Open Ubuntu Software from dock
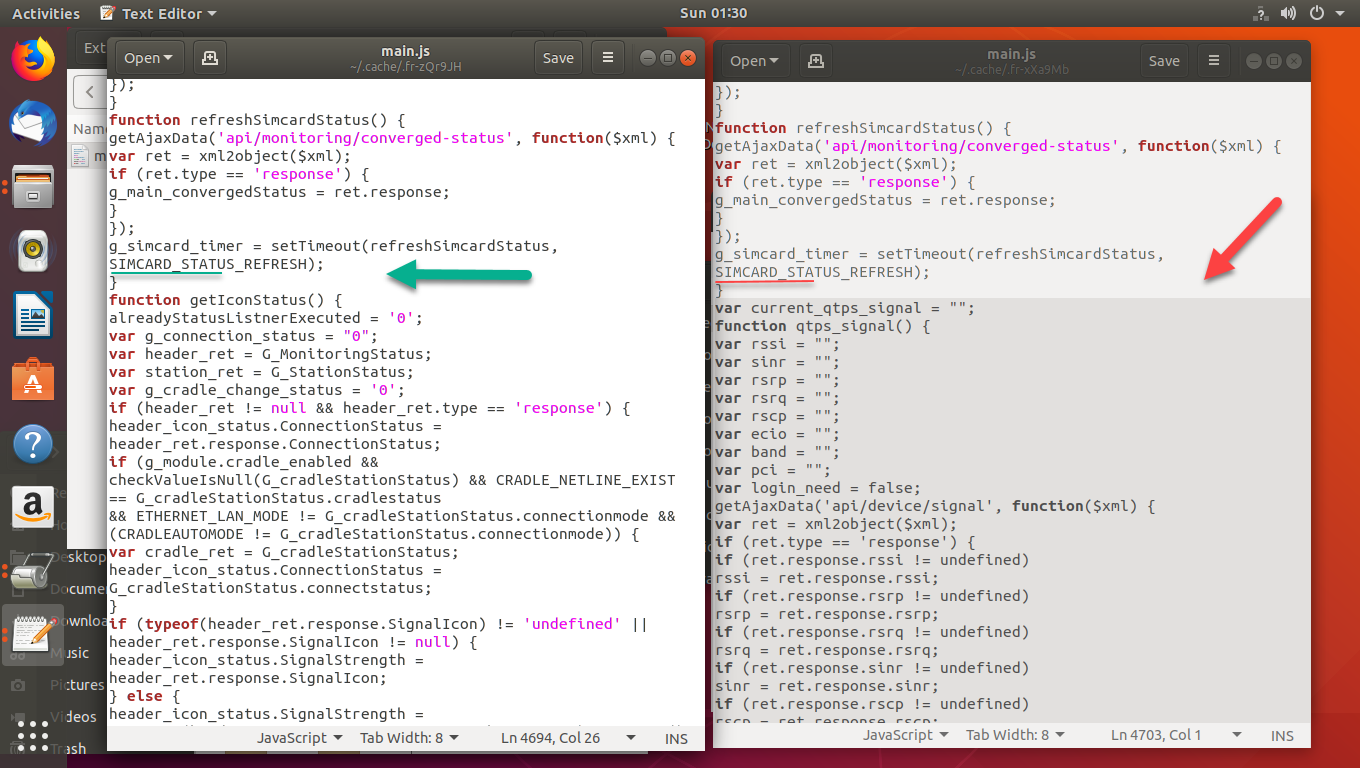Viewport: 1360px width, 768px height. click(33, 381)
